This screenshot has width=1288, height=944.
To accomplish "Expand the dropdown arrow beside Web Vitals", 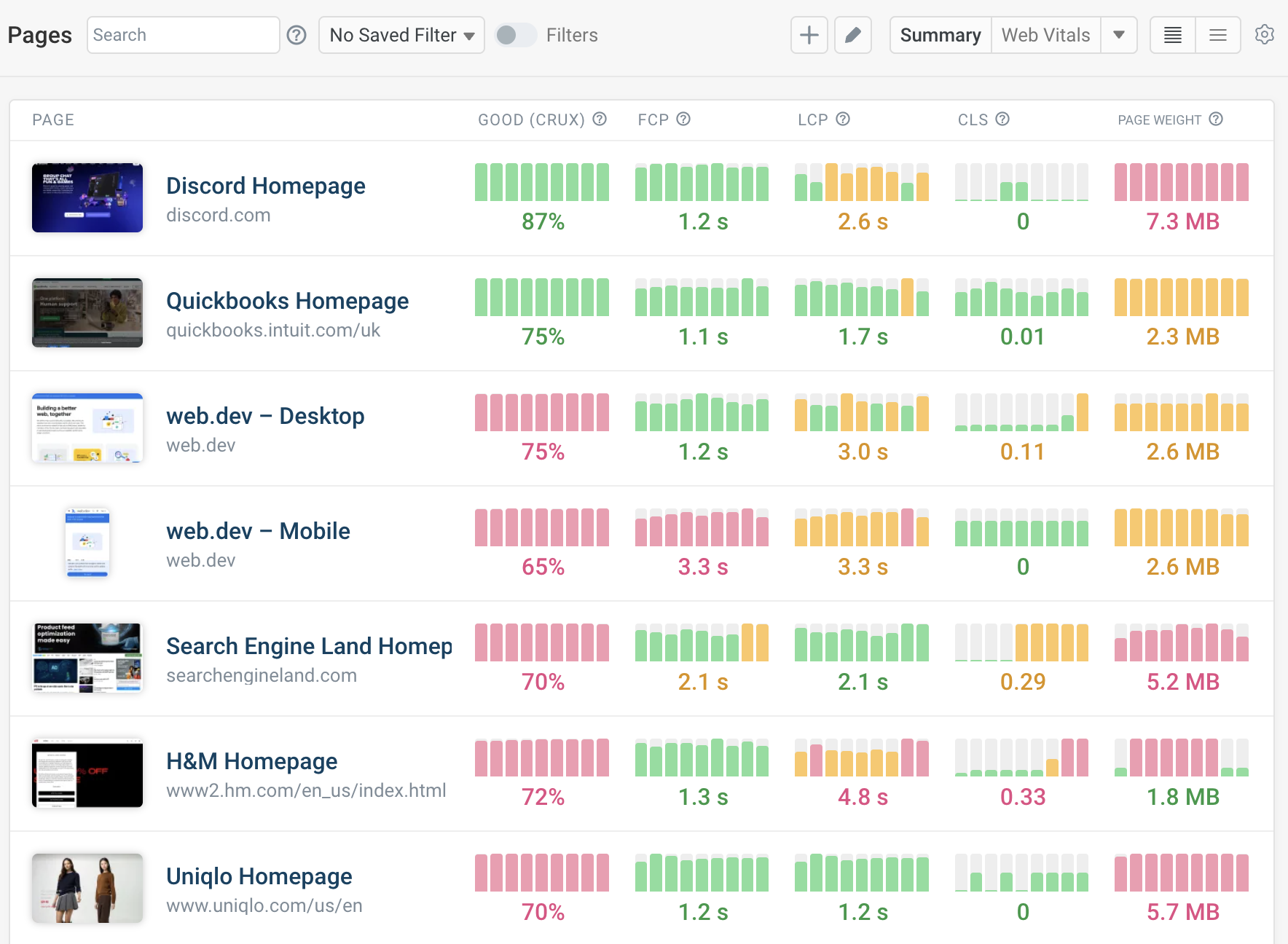I will [x=1119, y=35].
